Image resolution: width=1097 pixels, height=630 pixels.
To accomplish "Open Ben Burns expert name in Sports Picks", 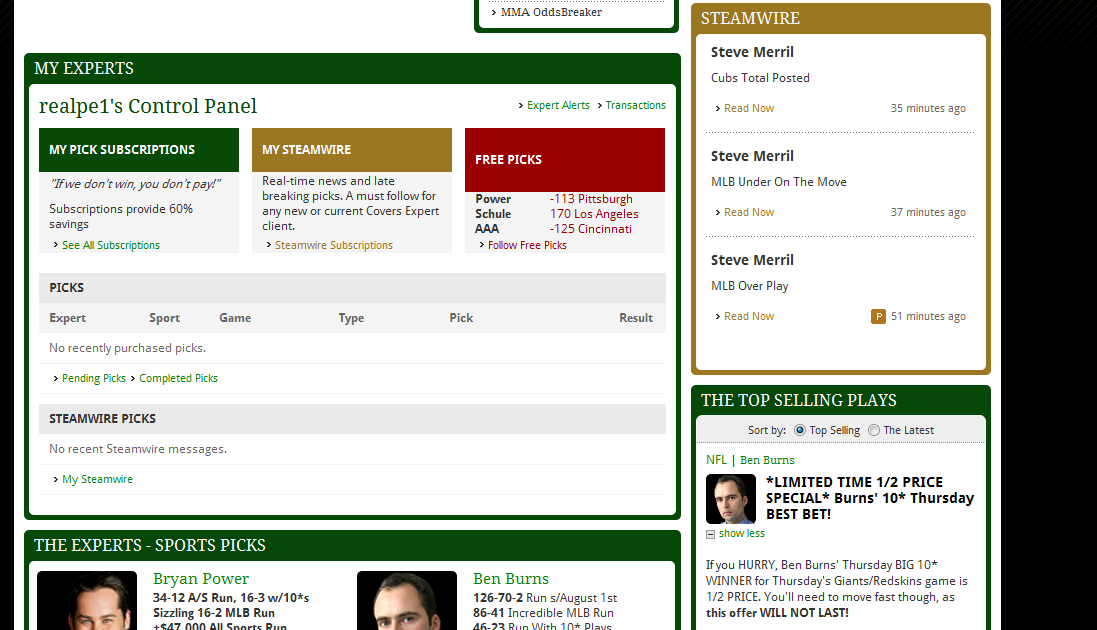I will coord(511,579).
